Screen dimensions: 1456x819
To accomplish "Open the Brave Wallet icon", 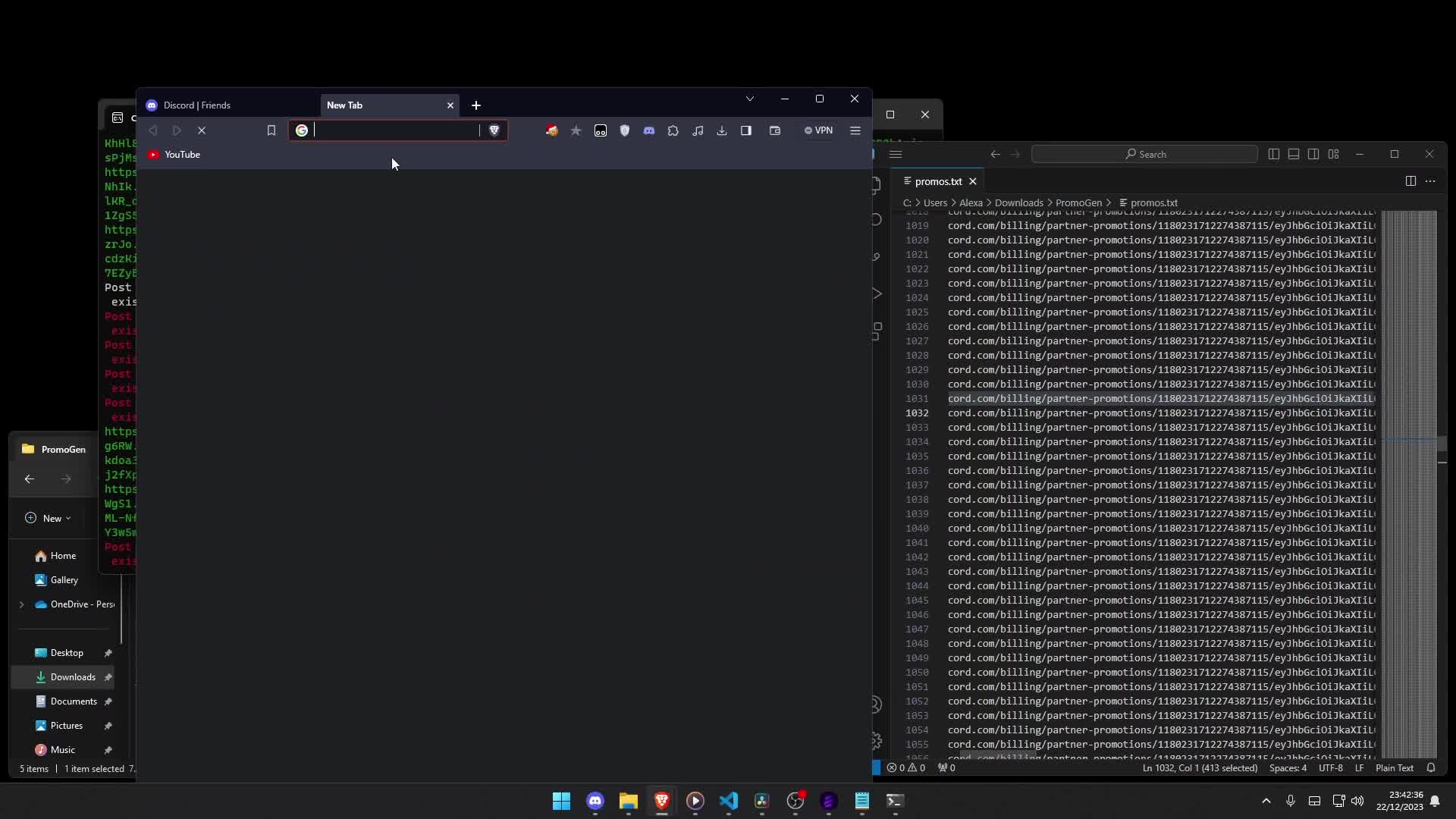I will tap(775, 130).
